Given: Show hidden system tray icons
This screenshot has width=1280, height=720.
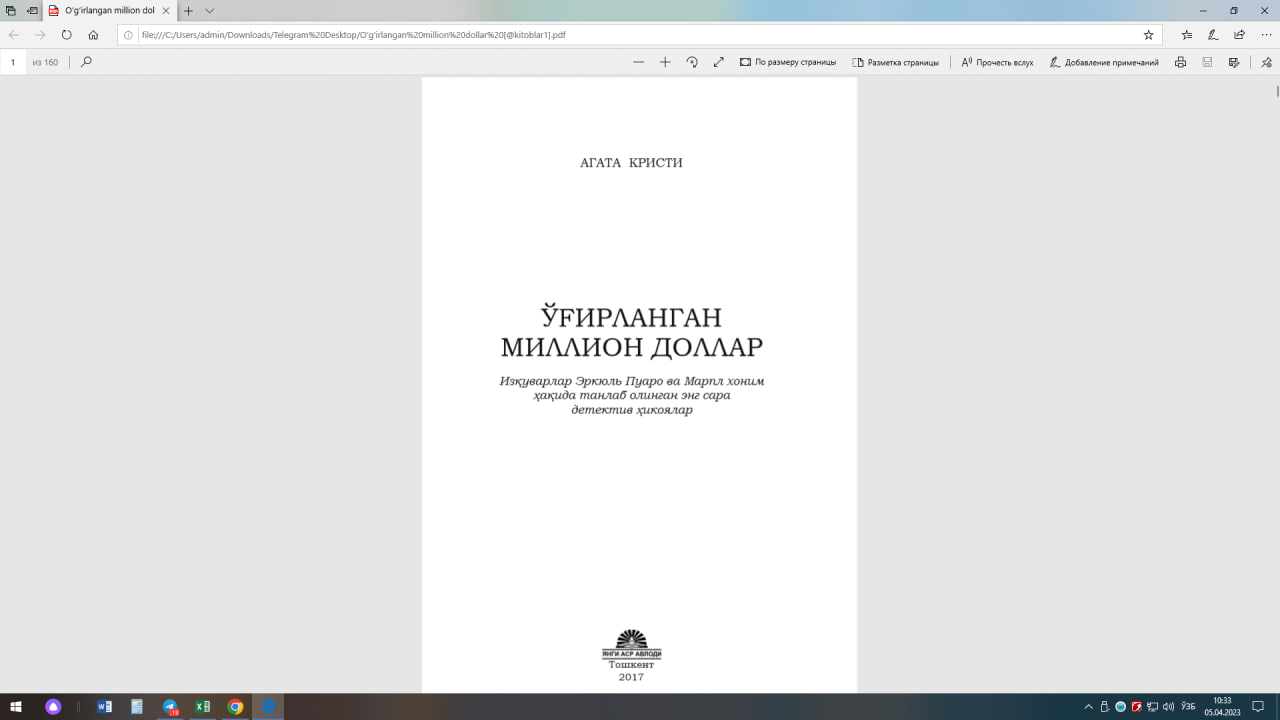Looking at the screenshot, I should tap(1089, 707).
